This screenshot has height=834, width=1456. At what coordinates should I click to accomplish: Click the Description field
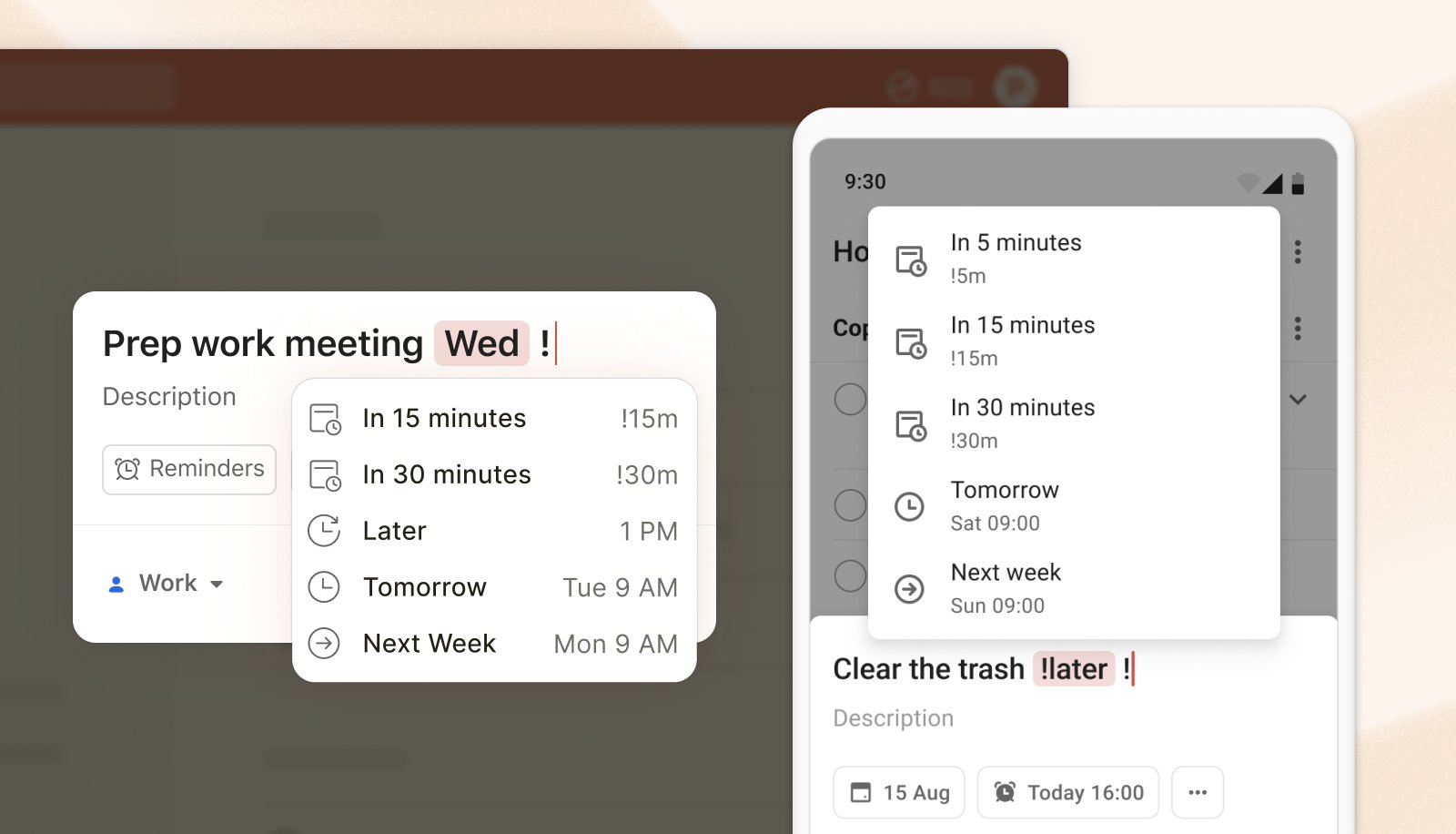(x=168, y=396)
